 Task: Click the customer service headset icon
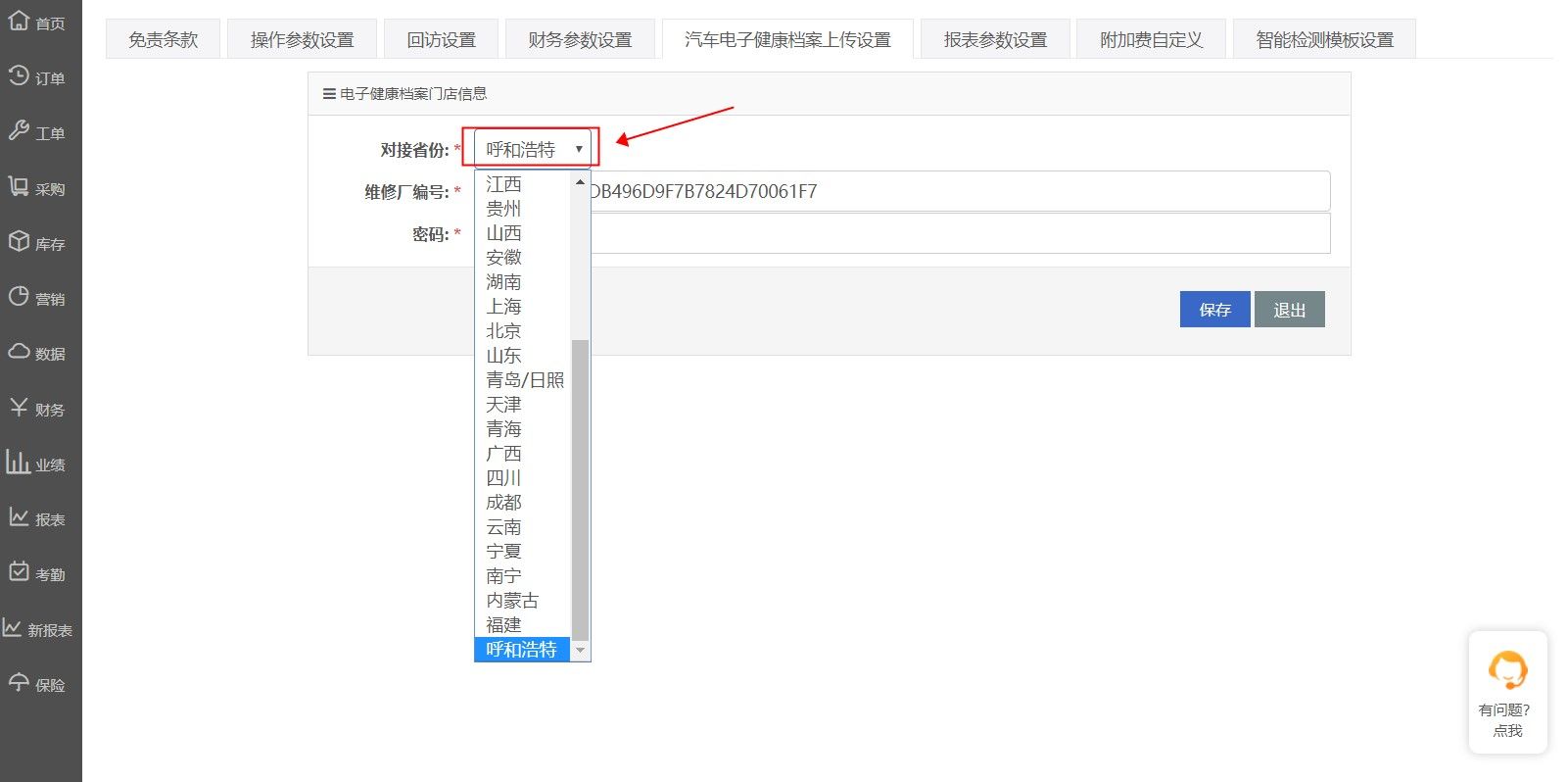[x=1507, y=670]
